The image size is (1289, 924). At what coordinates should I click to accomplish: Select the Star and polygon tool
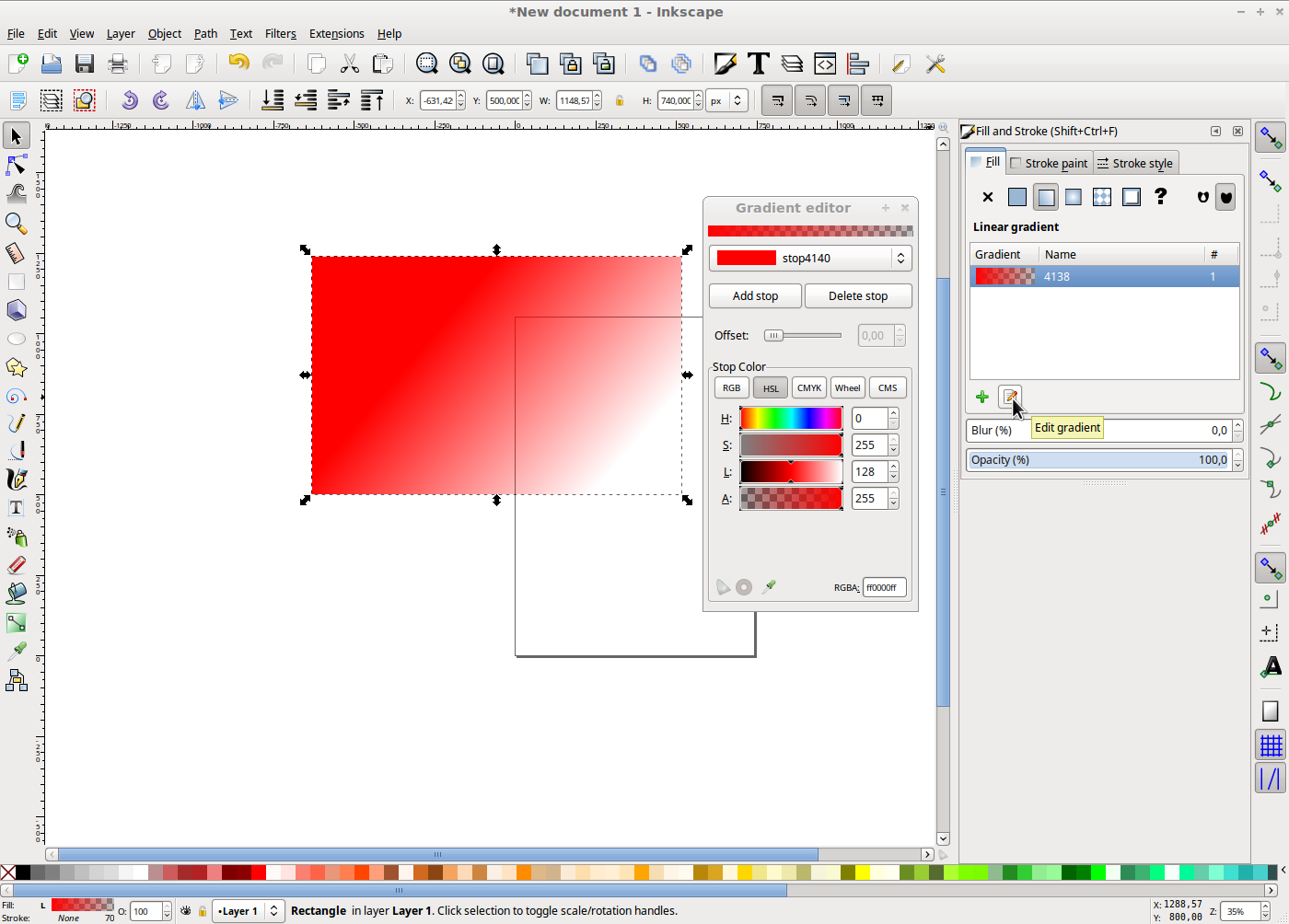pyautogui.click(x=16, y=367)
